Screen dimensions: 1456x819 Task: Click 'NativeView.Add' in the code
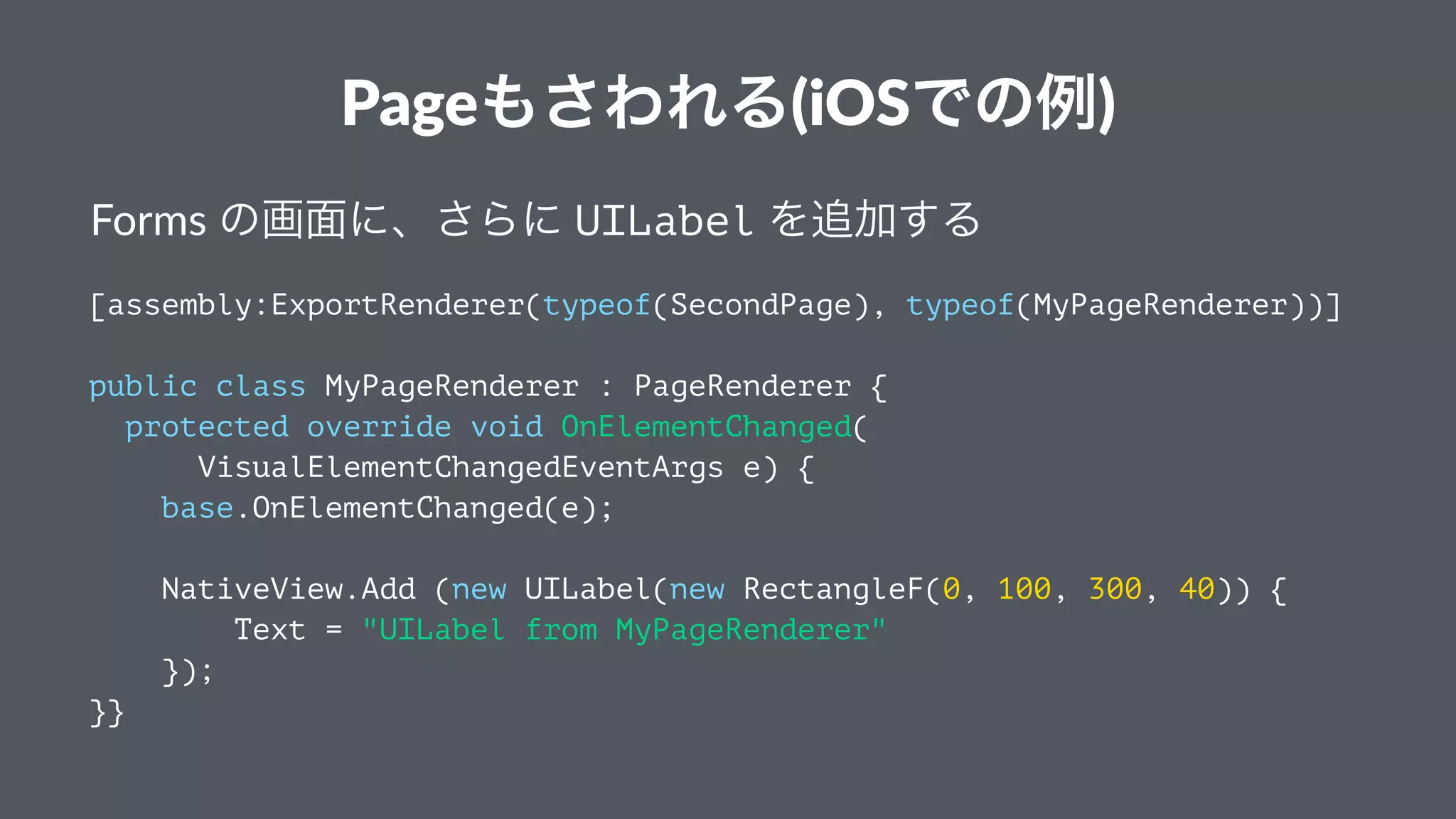pos(289,589)
